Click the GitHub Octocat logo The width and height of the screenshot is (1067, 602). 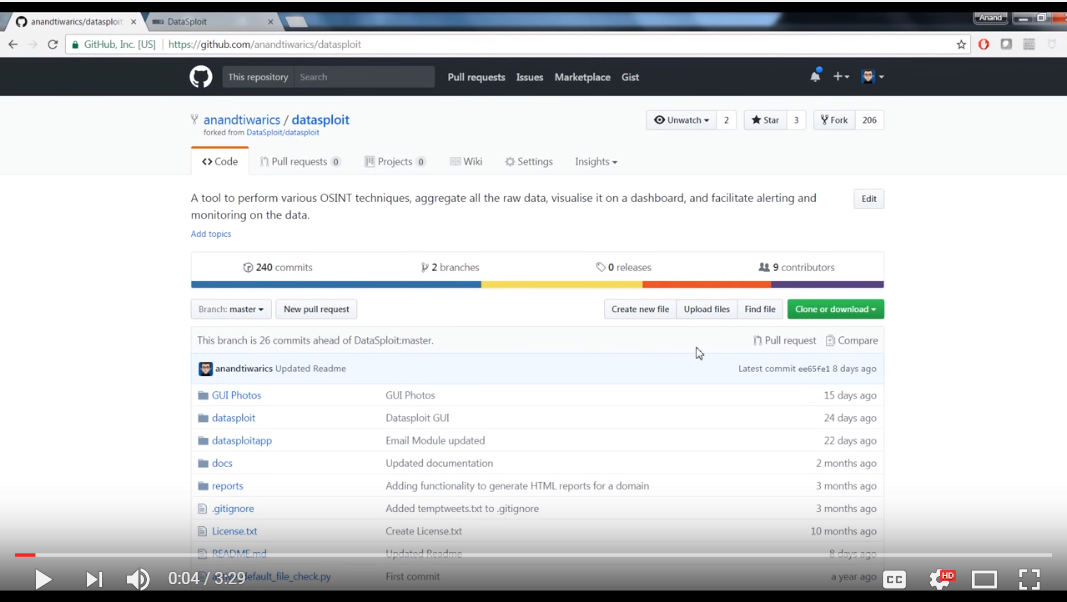pos(201,77)
